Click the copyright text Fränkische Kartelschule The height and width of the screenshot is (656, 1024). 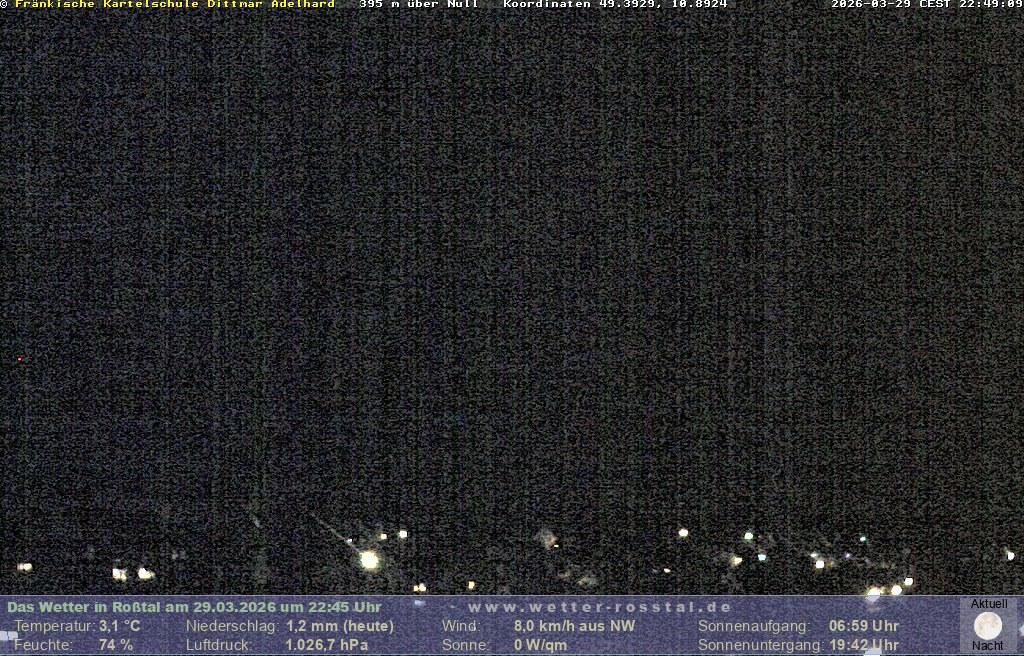click(168, 5)
